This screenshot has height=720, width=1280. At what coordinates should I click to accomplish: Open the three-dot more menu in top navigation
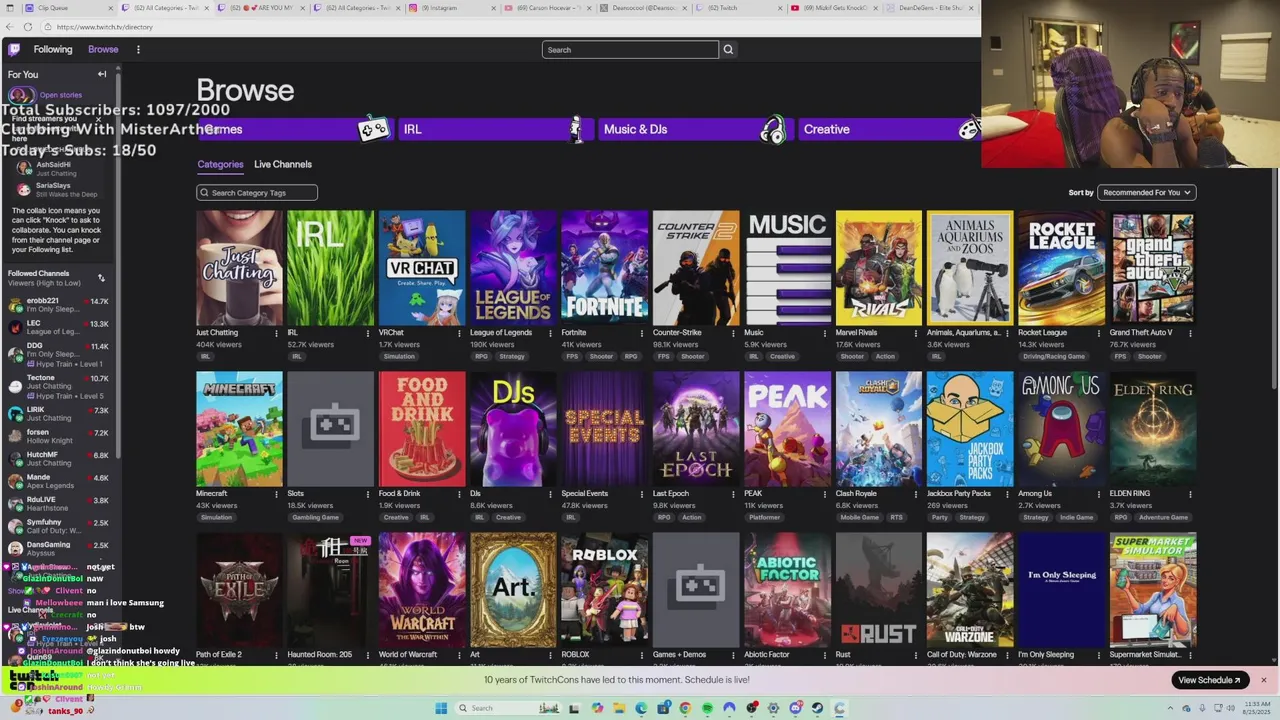pos(138,49)
